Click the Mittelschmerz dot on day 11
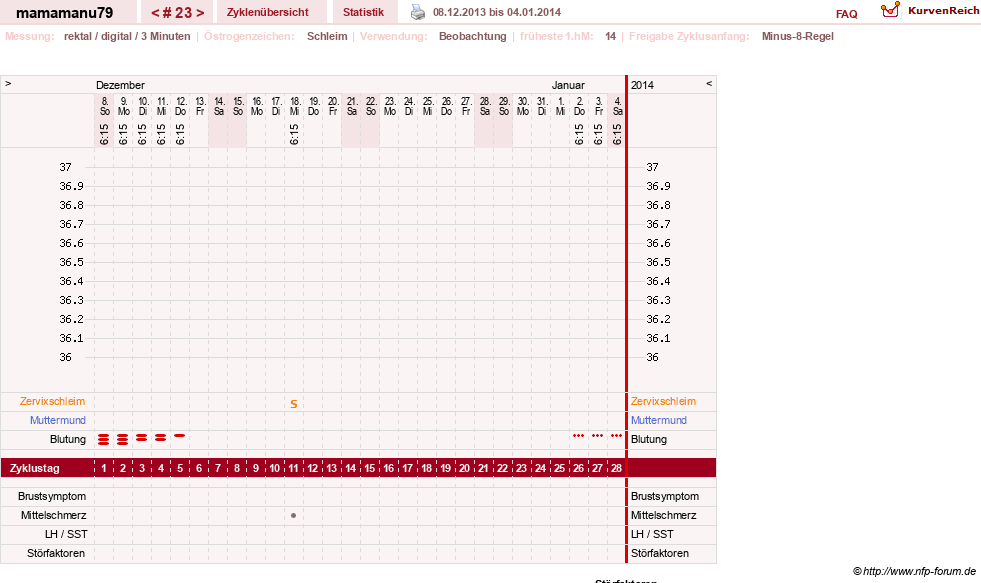The image size is (981, 583). [293, 515]
